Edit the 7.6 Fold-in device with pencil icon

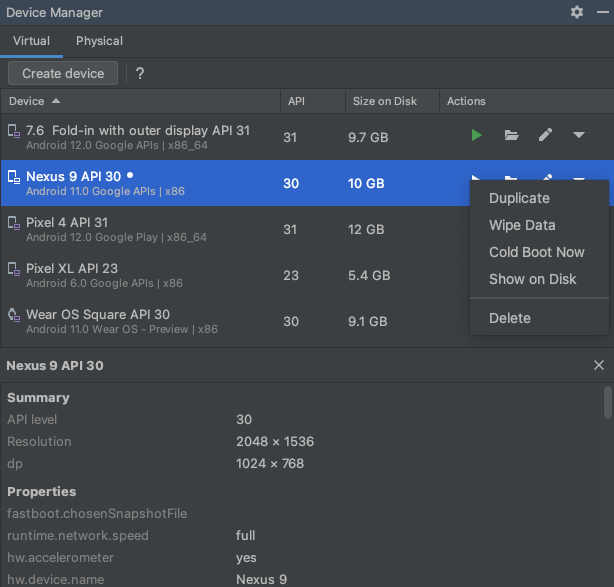coord(545,135)
